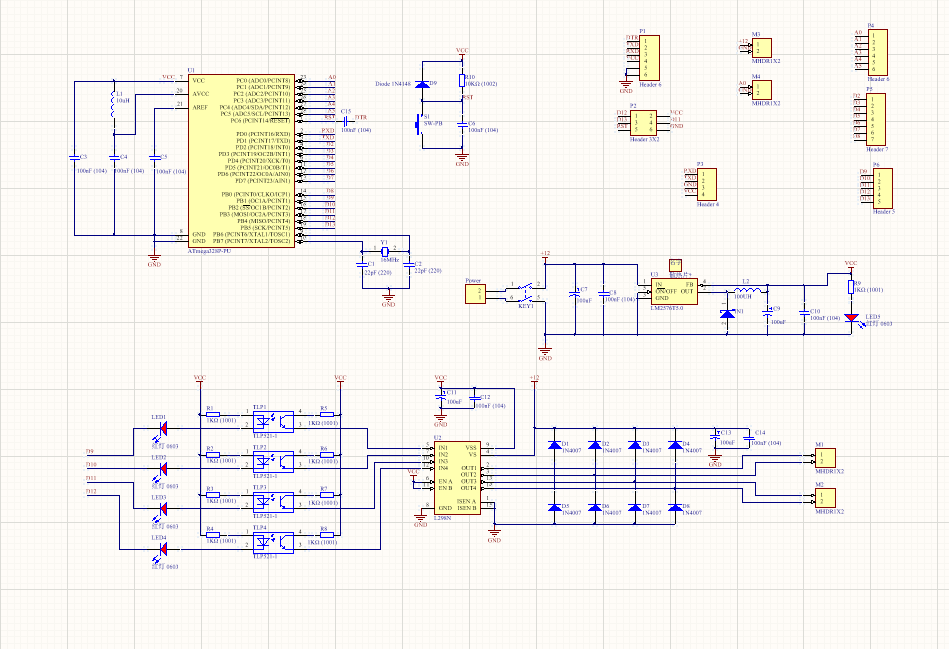Select the Power connector
This screenshot has height=649, width=949.
click(475, 294)
